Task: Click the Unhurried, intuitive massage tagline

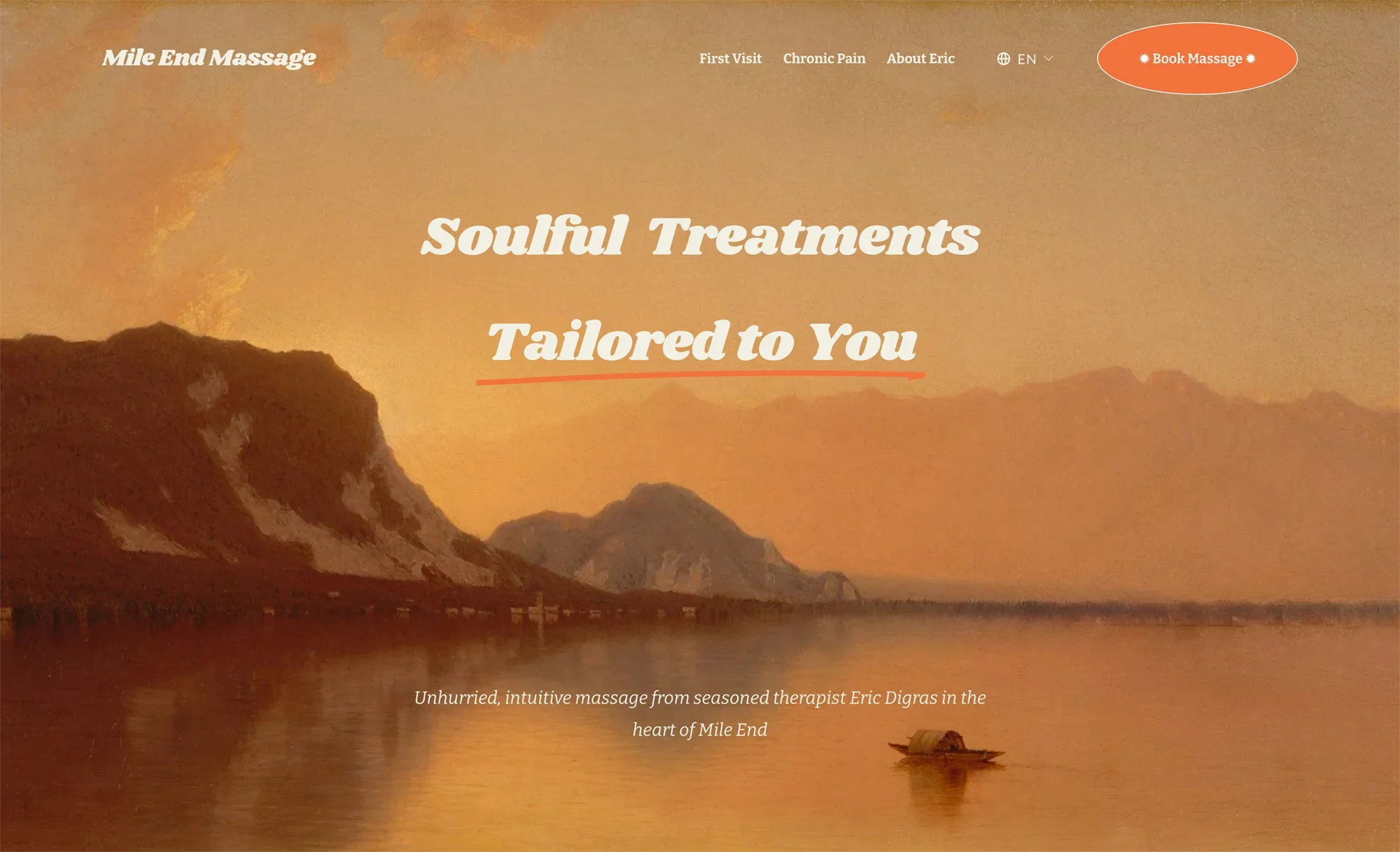Action: [700, 713]
